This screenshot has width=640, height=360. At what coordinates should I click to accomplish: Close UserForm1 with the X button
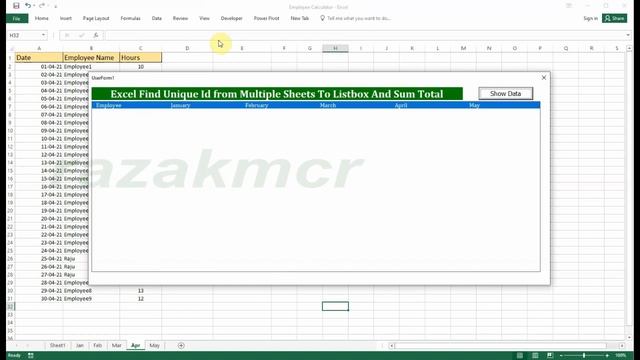pyautogui.click(x=544, y=77)
